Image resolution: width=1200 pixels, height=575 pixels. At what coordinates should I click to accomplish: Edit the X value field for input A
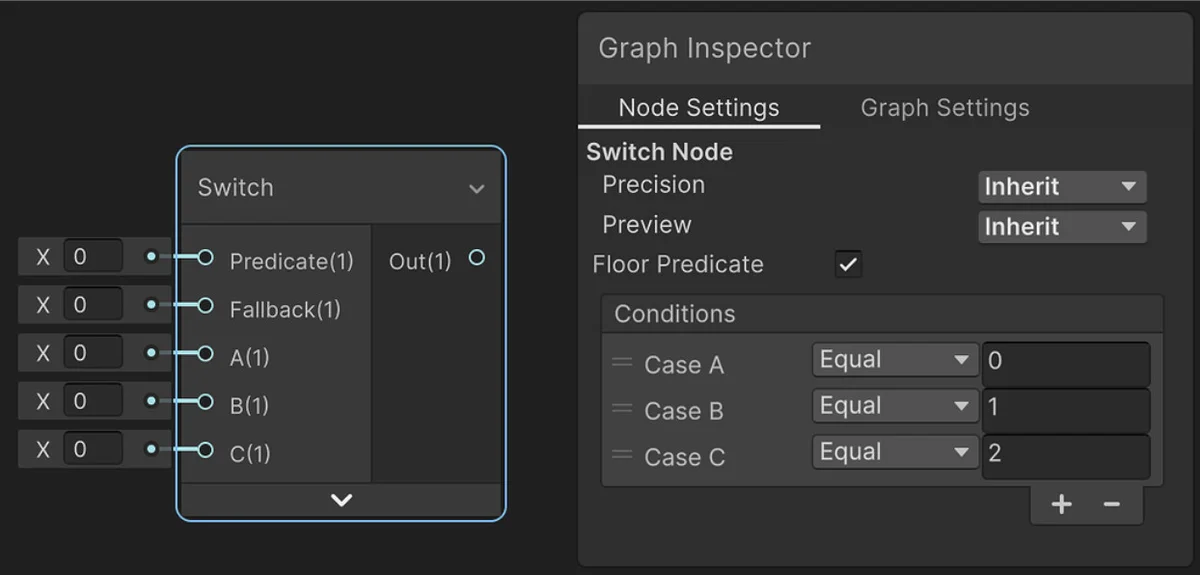click(x=94, y=353)
